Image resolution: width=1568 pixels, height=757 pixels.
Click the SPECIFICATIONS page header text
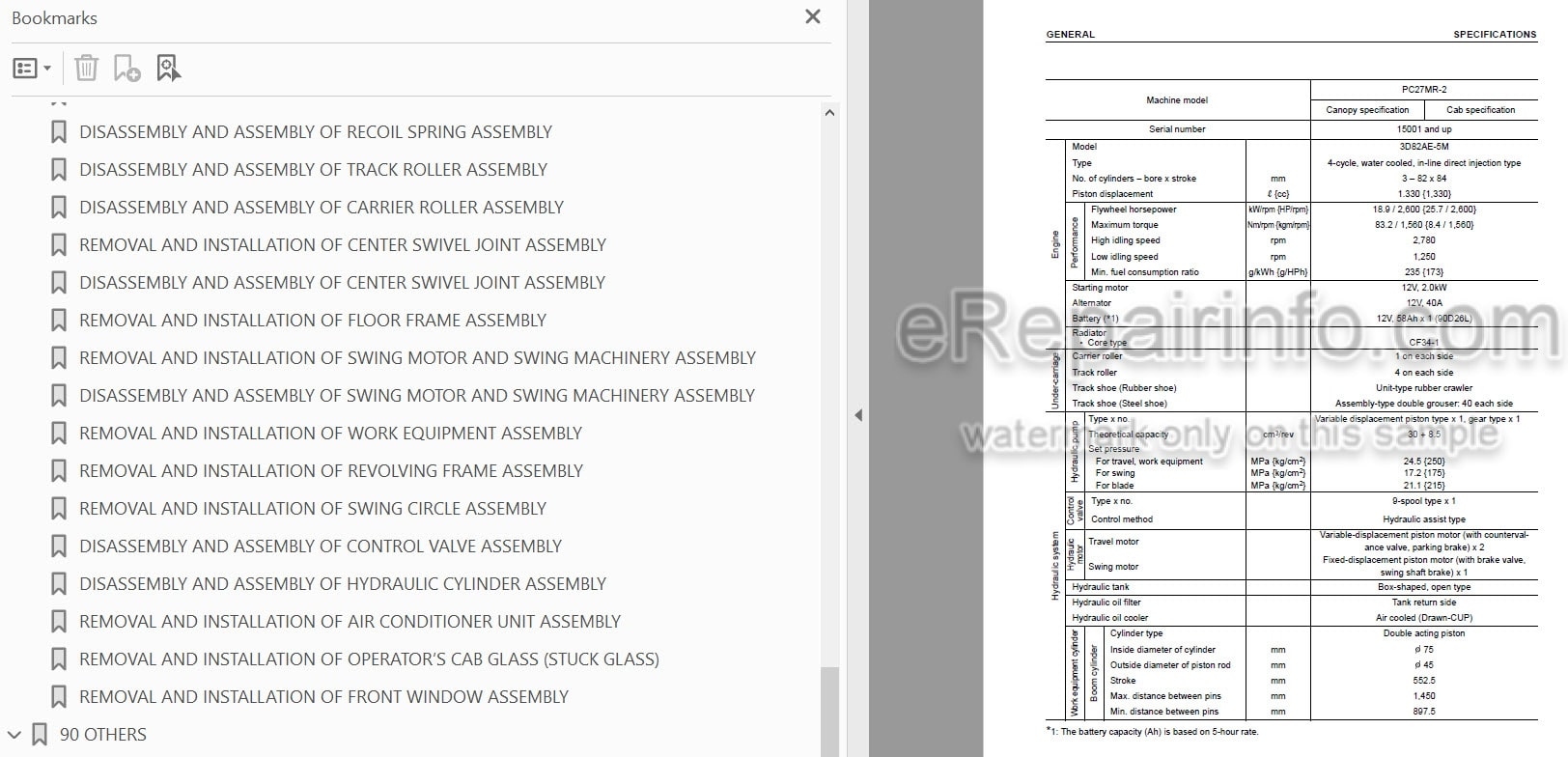[x=1495, y=34]
